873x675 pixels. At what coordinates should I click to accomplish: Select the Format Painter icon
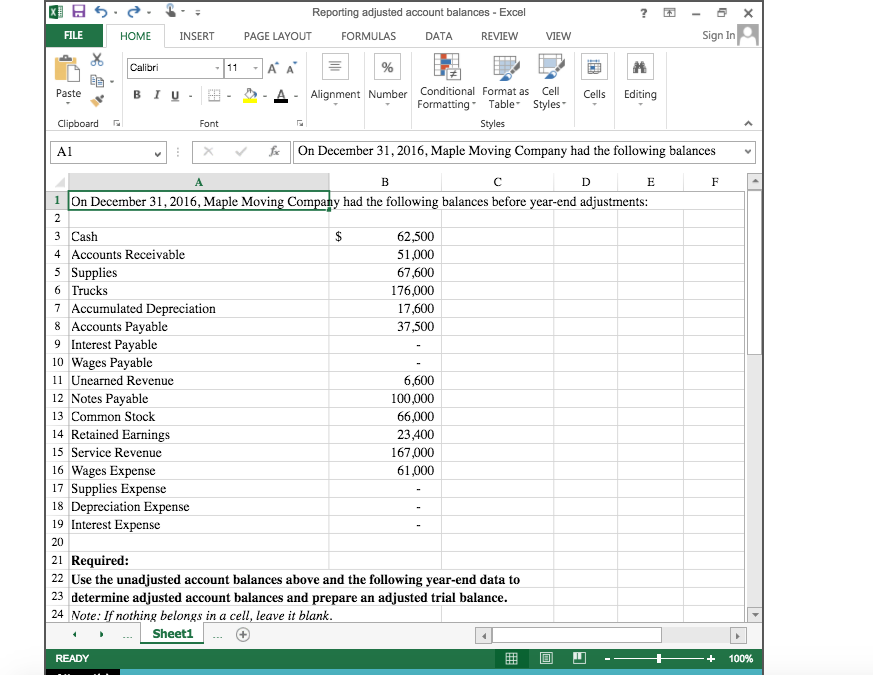tap(97, 99)
